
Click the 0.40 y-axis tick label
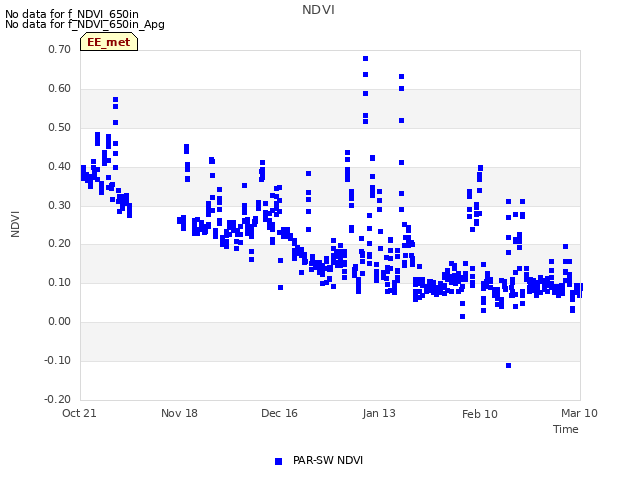point(59,167)
